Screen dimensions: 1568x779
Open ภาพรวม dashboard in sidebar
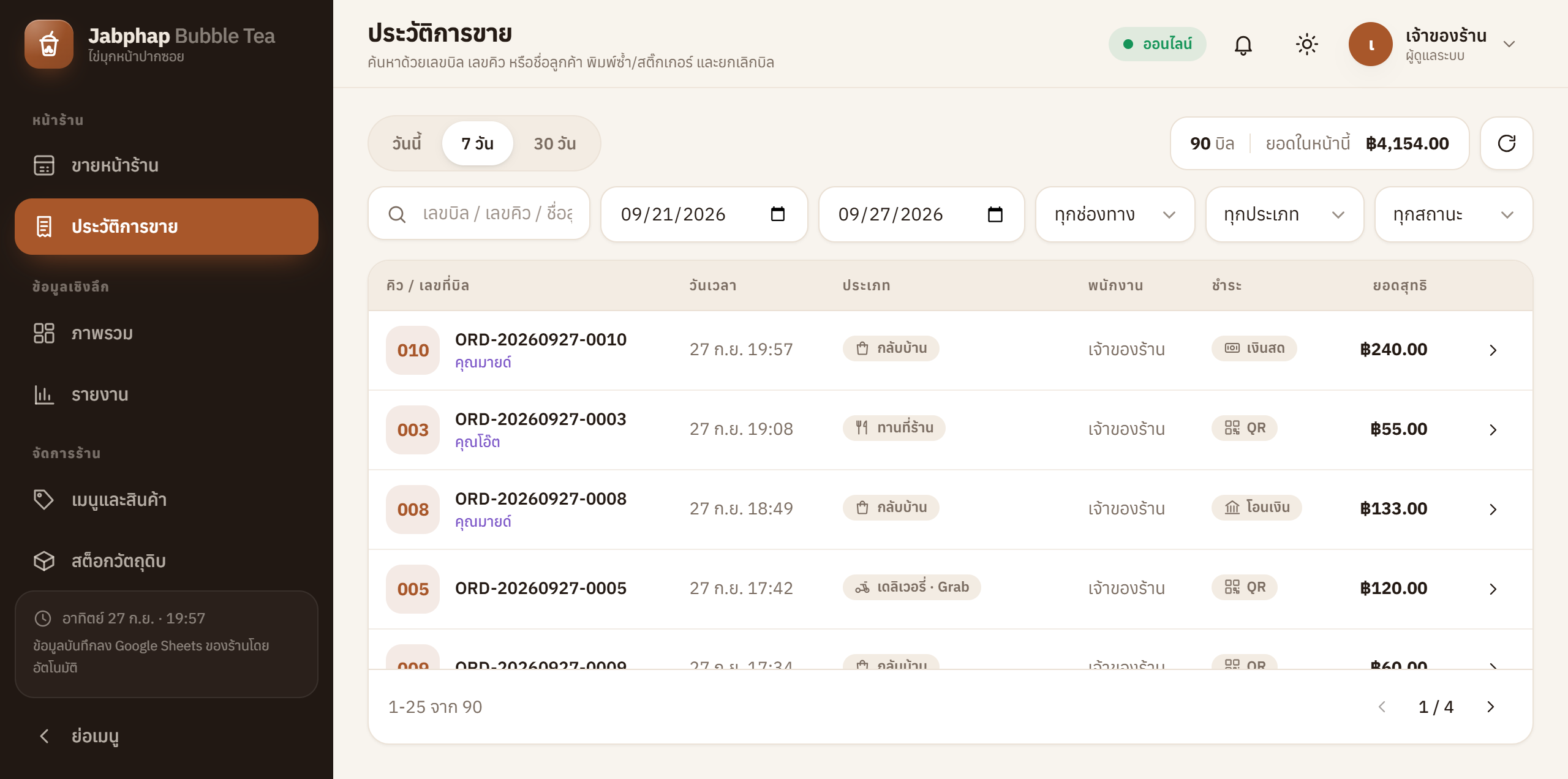[167, 333]
